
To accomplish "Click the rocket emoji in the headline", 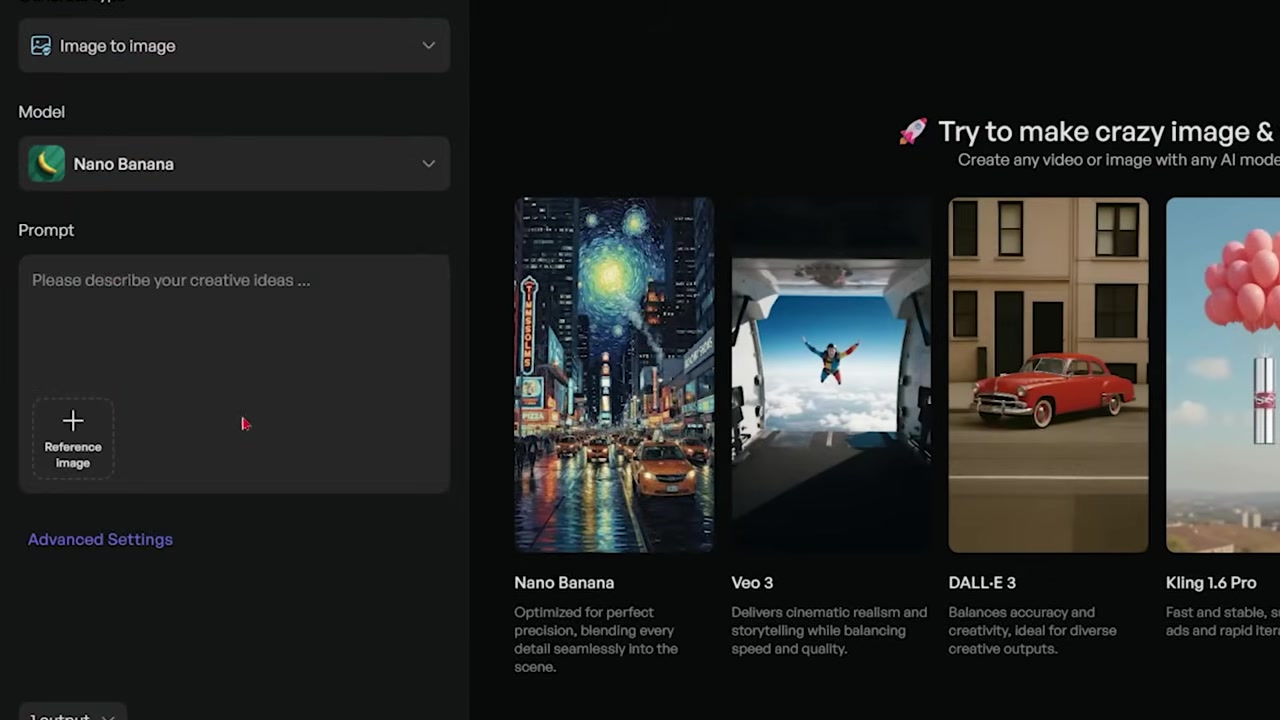I will pos(912,132).
